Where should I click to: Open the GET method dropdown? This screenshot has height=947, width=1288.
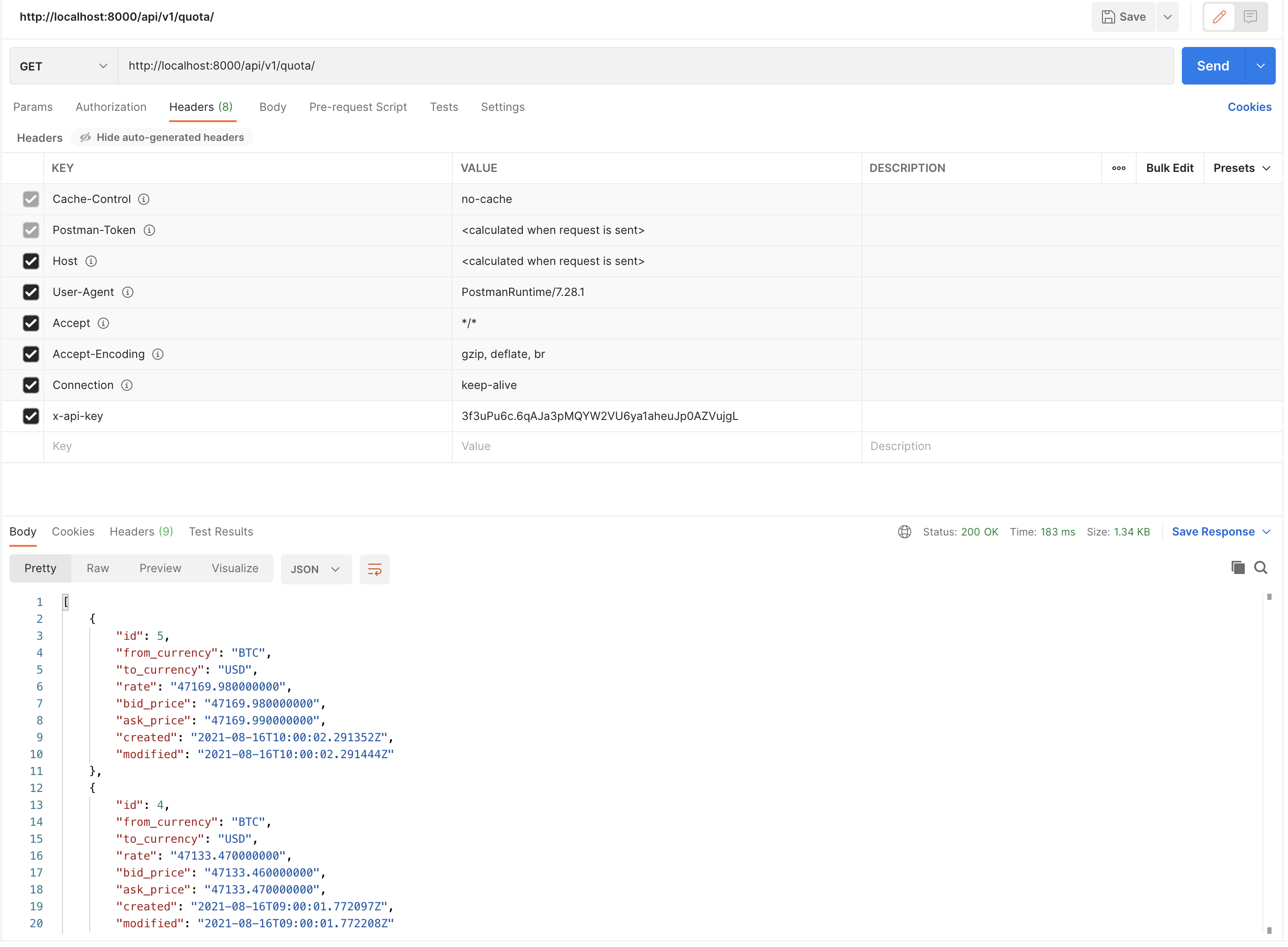[63, 66]
